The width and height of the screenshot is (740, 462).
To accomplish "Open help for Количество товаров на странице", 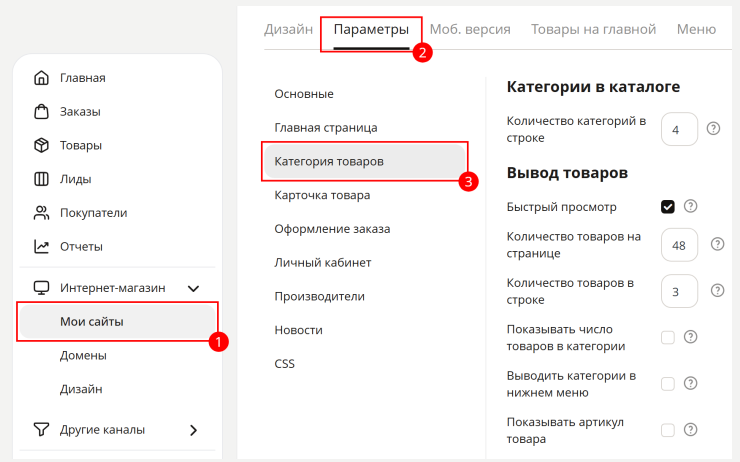I will coord(717,244).
